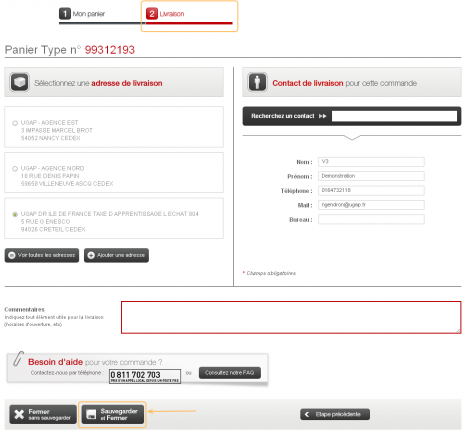Click the back chevron on Etape précédente
This screenshot has width=464, height=430.
pos(307,414)
